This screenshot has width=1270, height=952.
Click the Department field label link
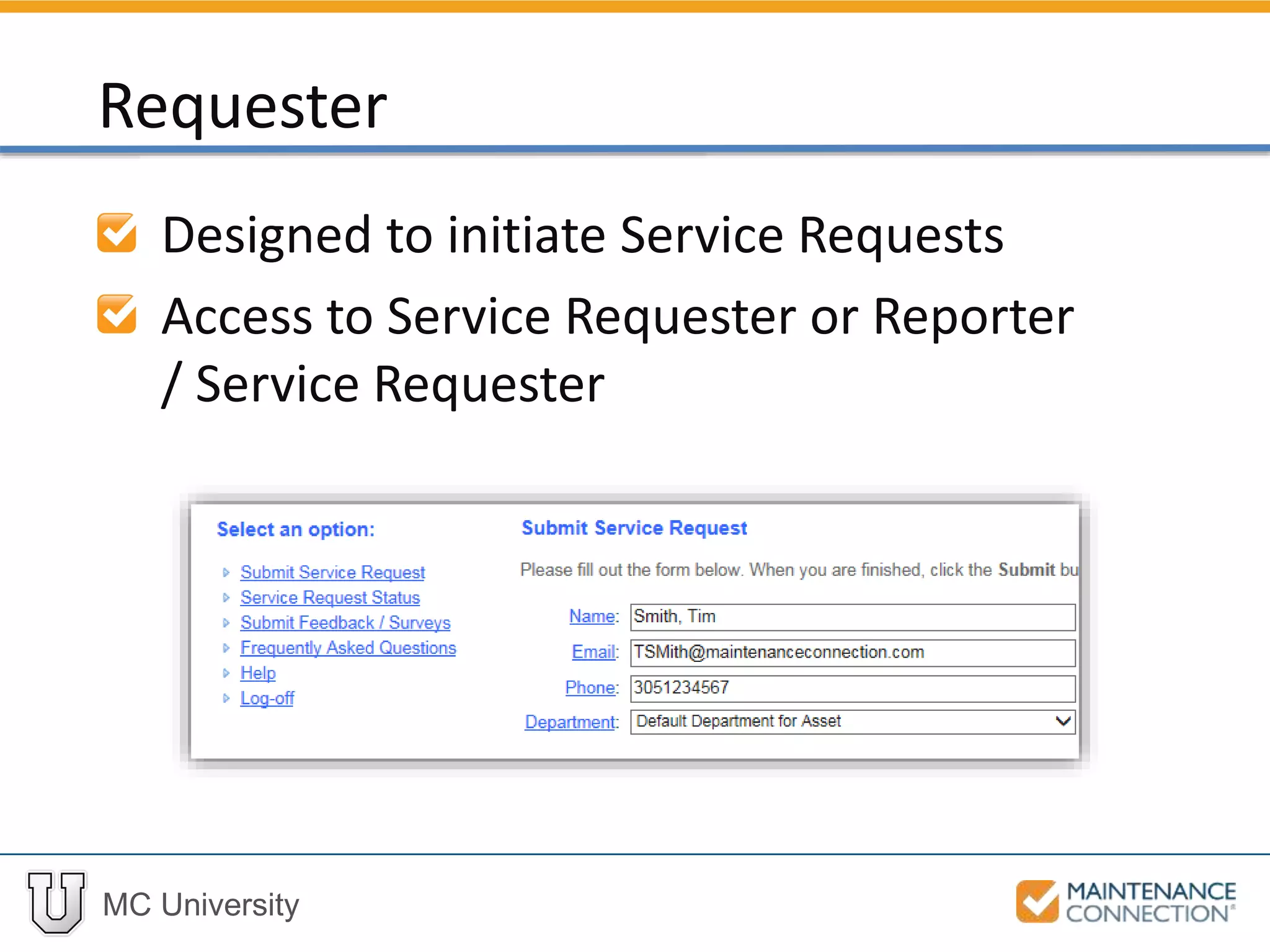click(x=571, y=722)
